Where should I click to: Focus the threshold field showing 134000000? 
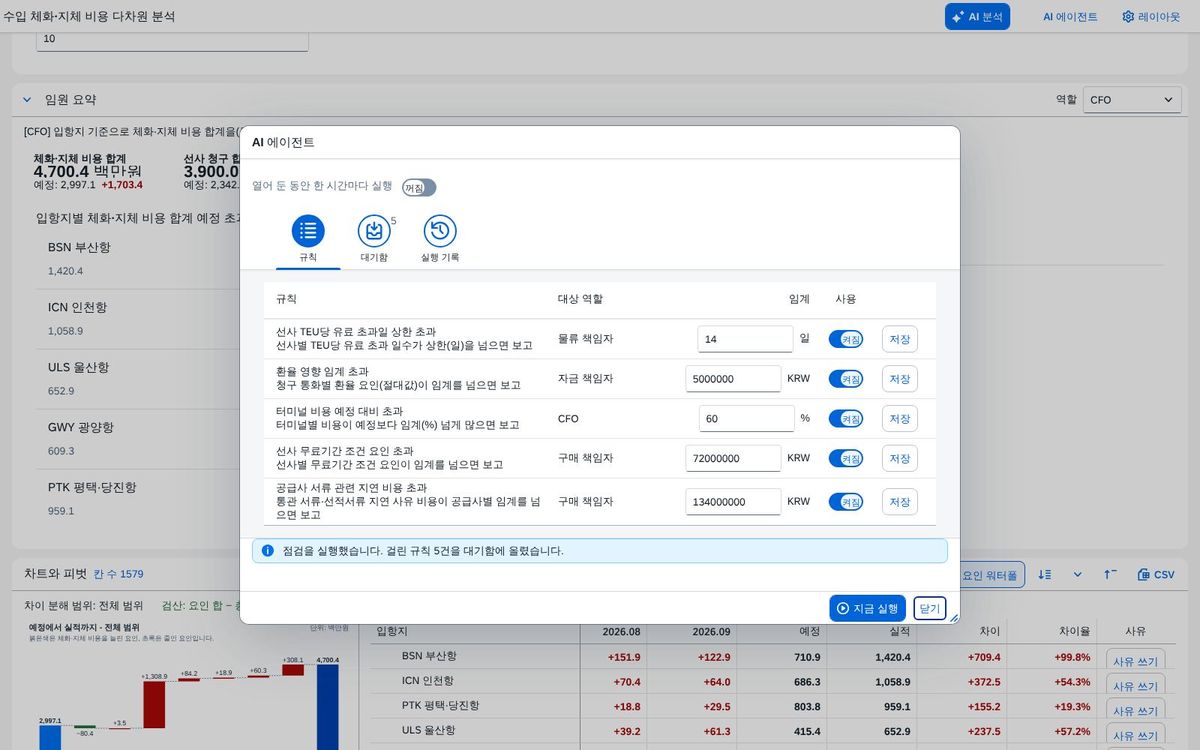point(733,502)
